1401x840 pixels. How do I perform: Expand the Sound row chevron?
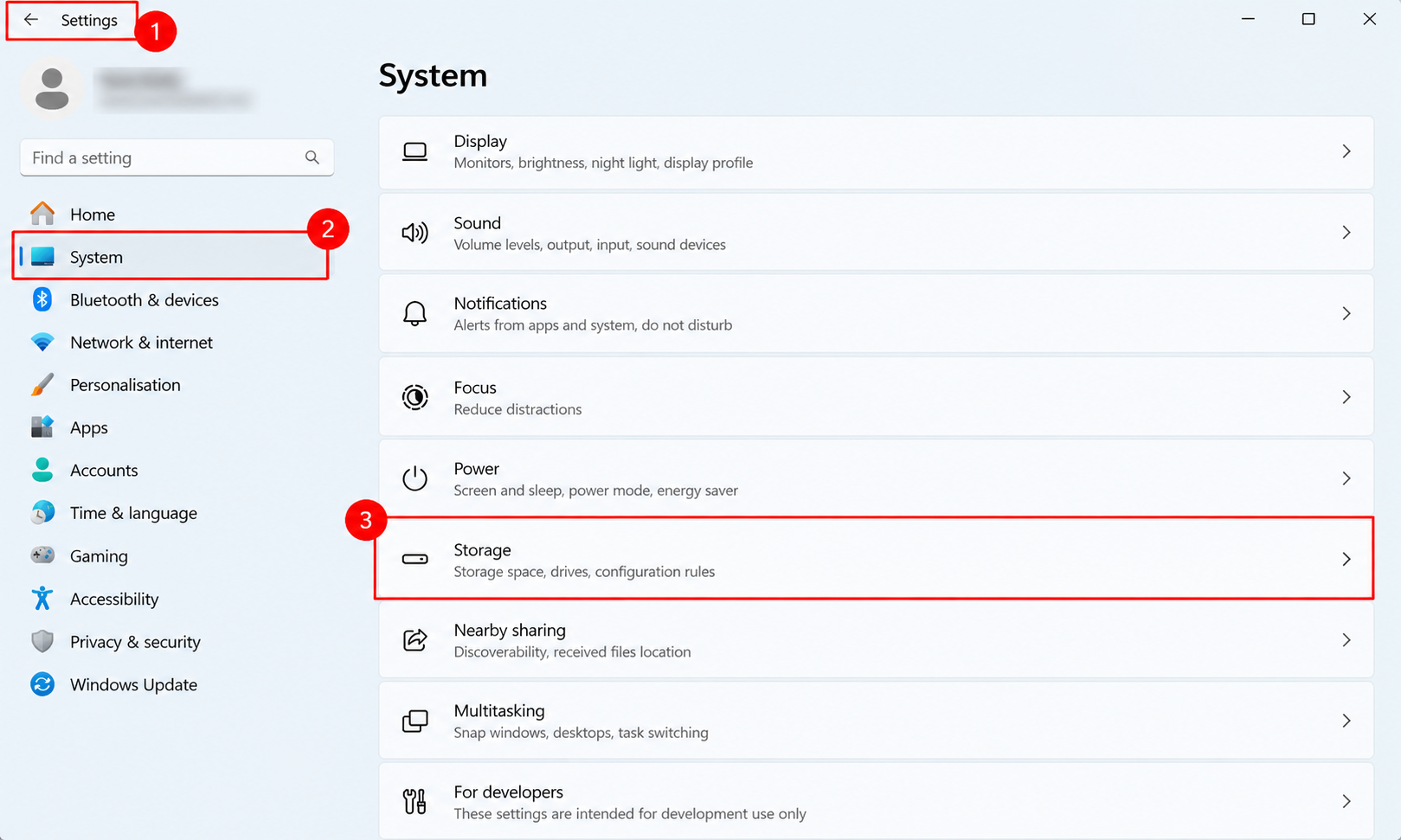coord(1346,233)
